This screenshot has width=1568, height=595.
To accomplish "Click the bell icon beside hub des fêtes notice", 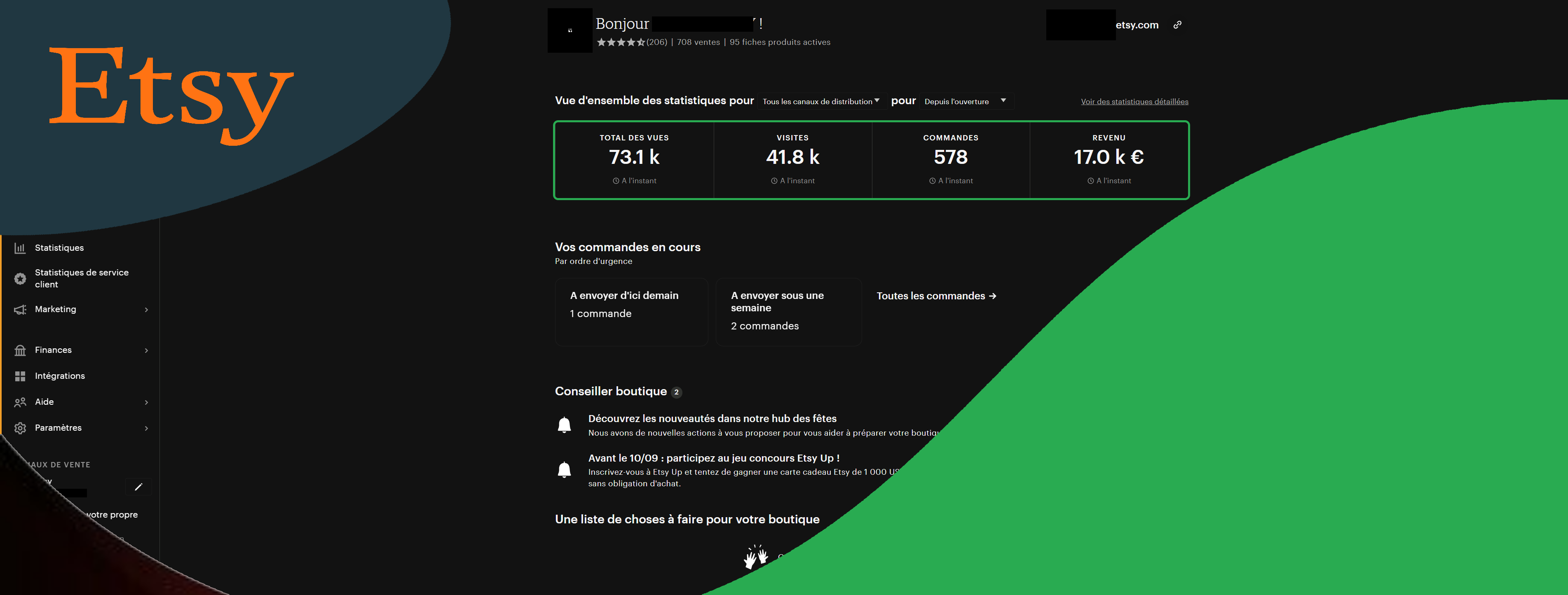I will (564, 425).
